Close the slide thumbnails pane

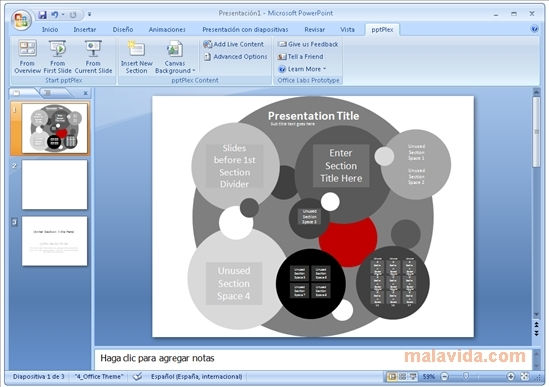pyautogui.click(x=85, y=93)
